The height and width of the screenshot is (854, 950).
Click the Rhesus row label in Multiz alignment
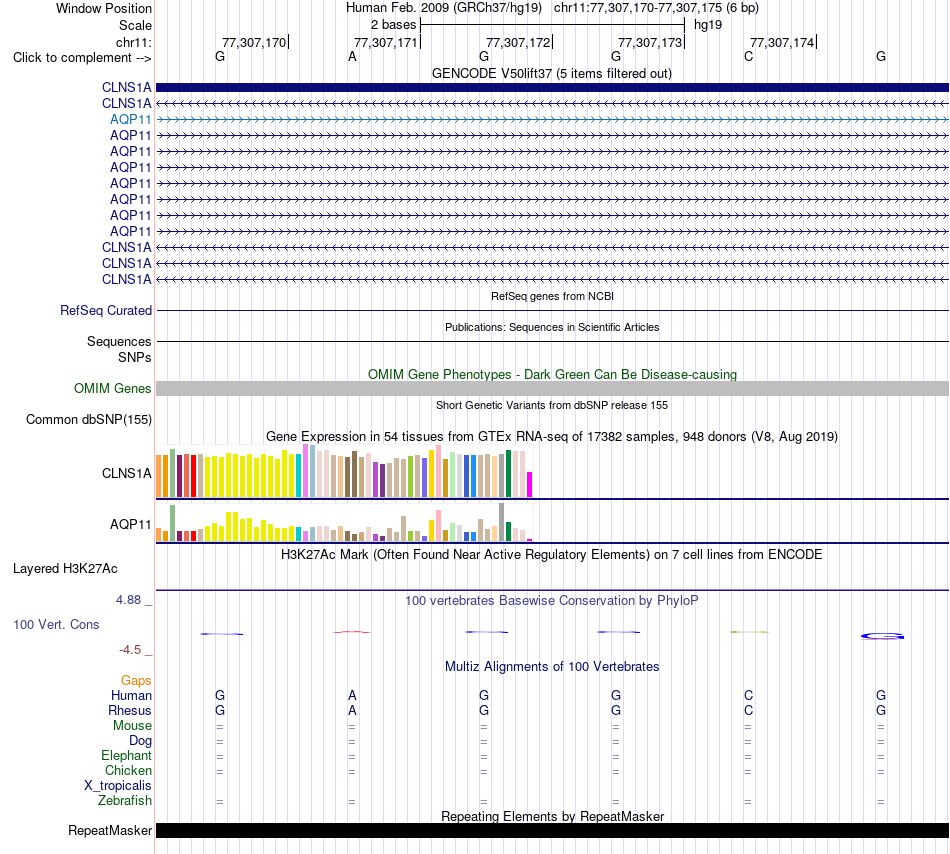(130, 710)
